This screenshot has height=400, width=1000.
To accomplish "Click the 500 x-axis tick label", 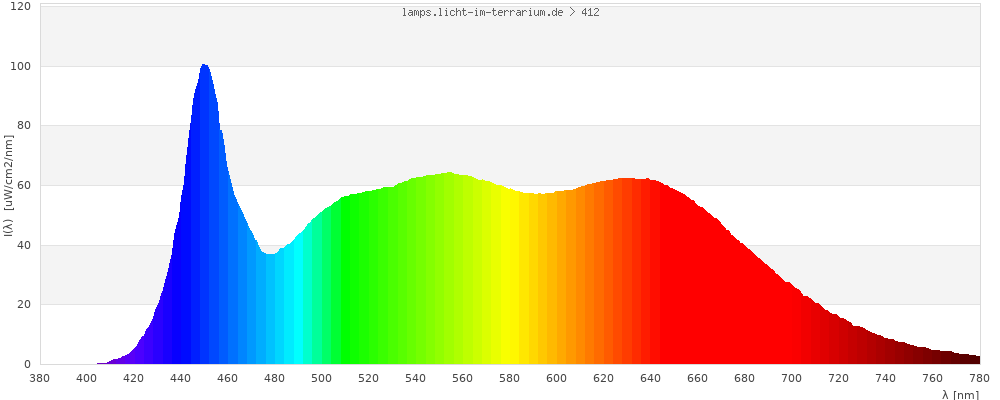I will (322, 378).
